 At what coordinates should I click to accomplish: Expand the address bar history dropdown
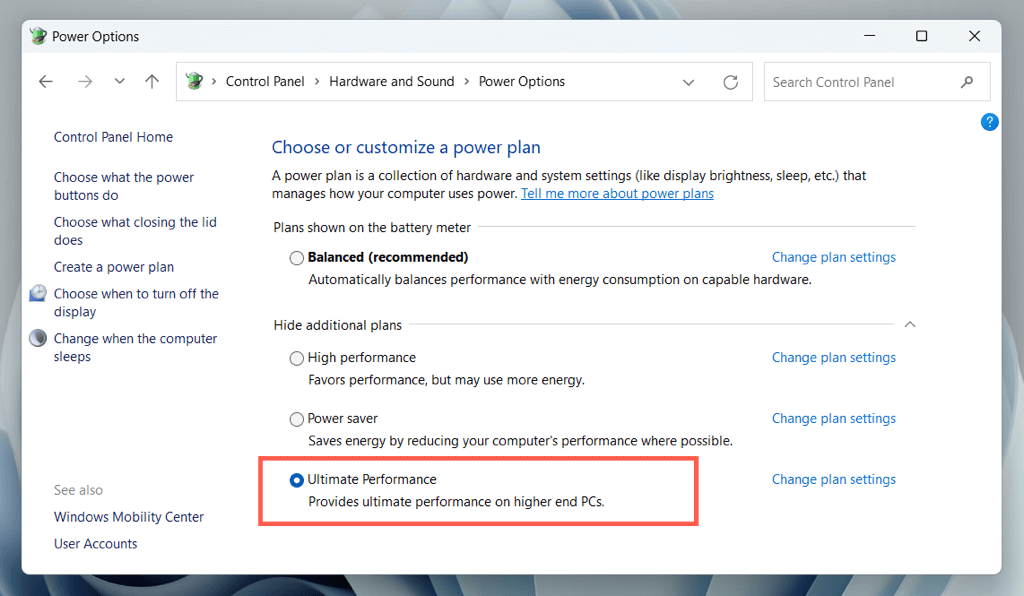pyautogui.click(x=688, y=82)
